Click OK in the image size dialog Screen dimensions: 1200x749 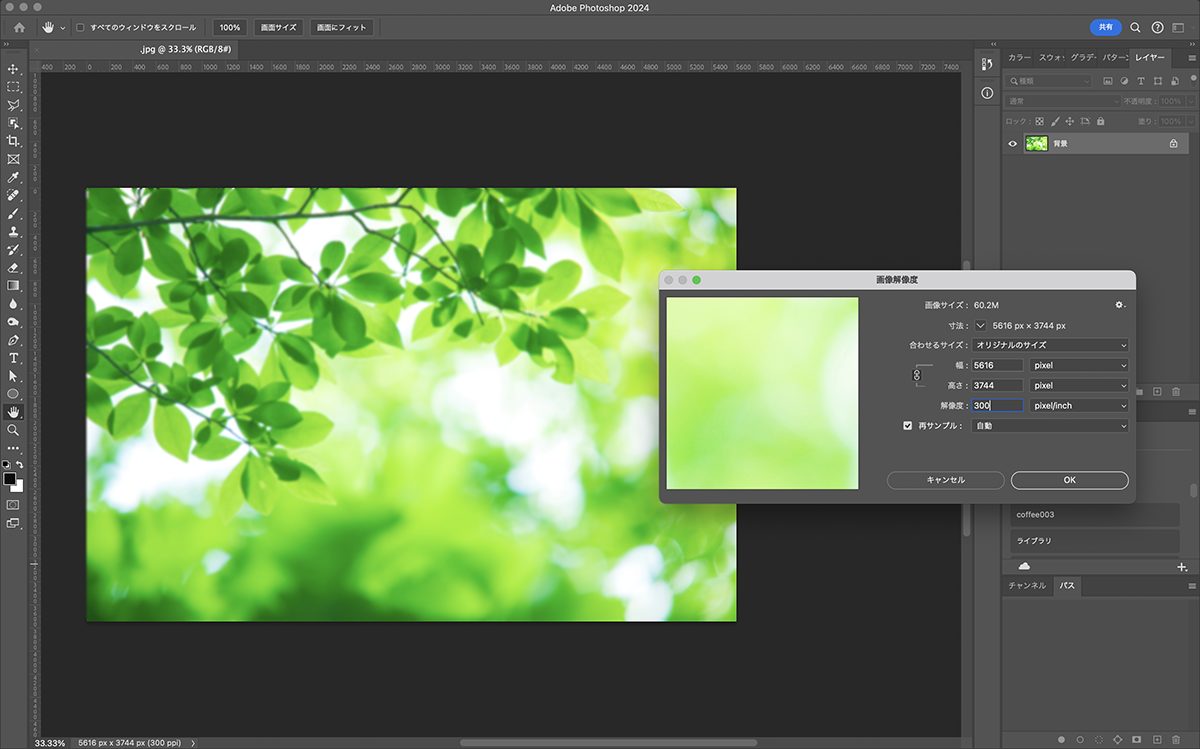click(1069, 480)
